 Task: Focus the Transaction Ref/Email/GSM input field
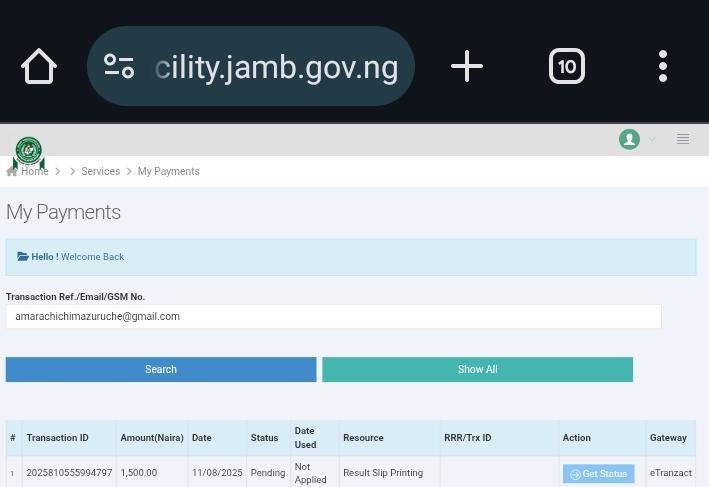click(x=333, y=317)
